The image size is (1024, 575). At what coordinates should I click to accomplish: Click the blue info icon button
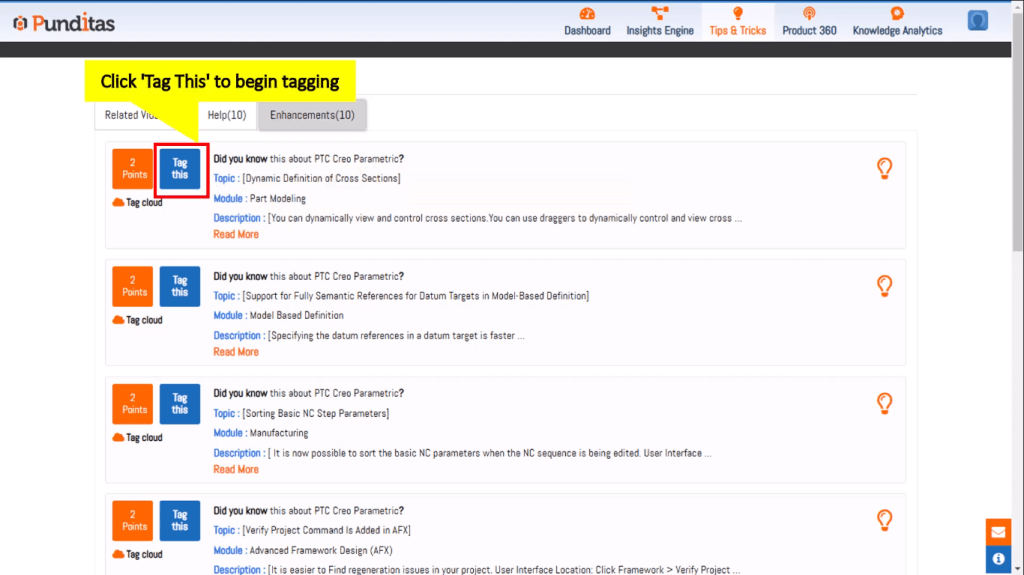click(998, 559)
